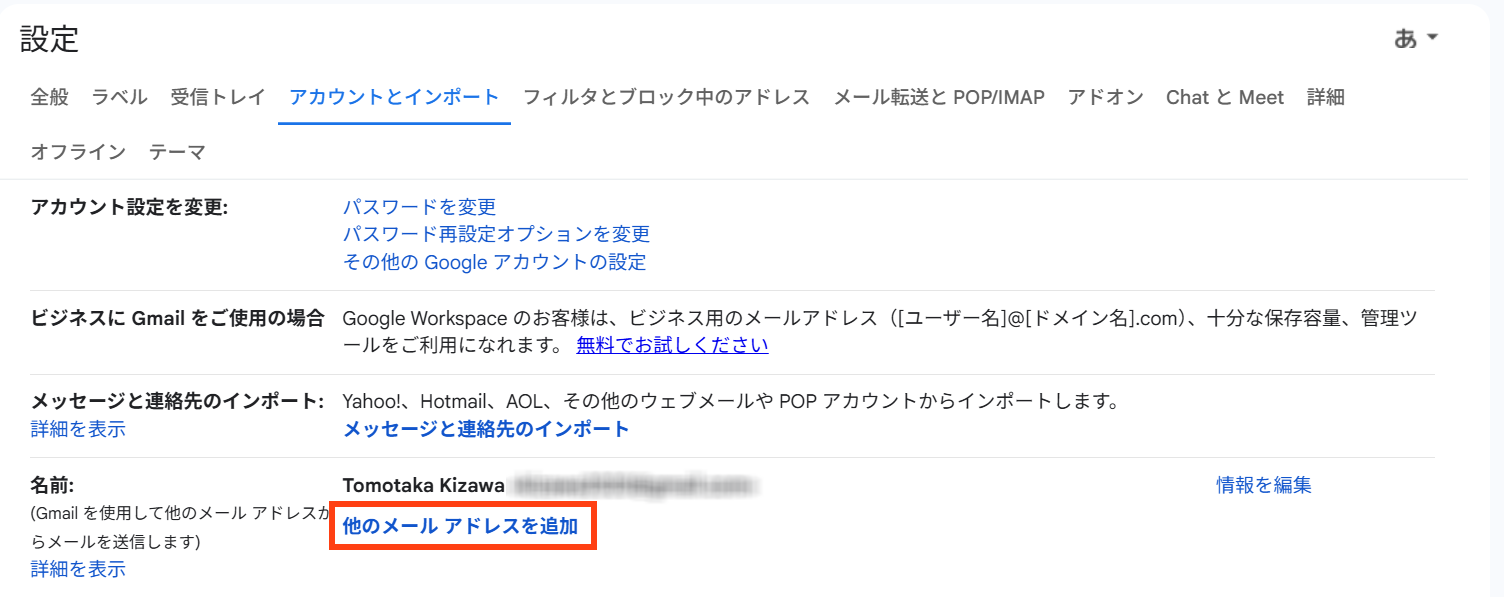Open パスワード再設定オプションを変更 link
This screenshot has height=597, width=1504.
tap(496, 234)
